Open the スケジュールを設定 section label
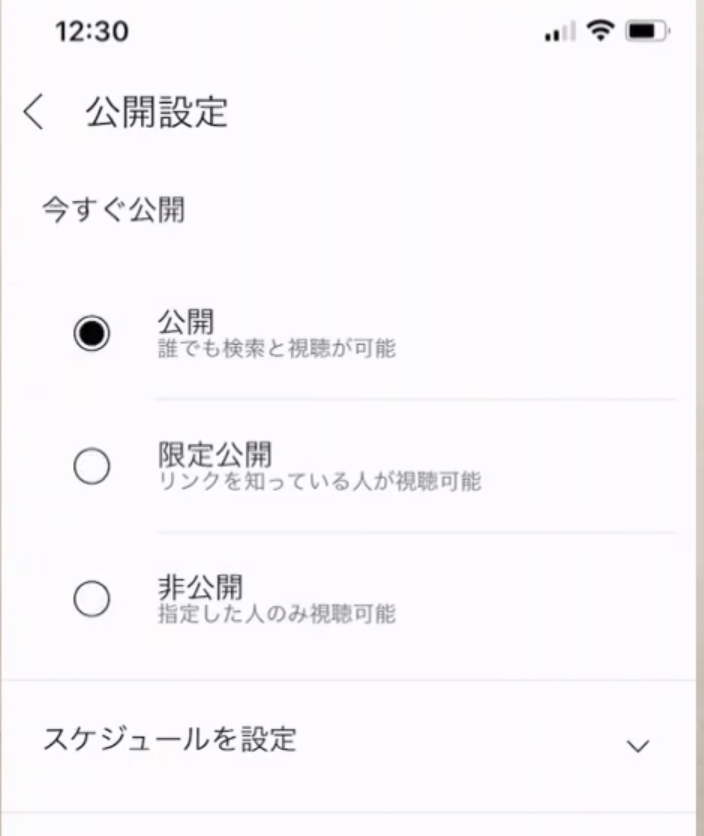Screen dimensions: 704x836 [x=170, y=739]
